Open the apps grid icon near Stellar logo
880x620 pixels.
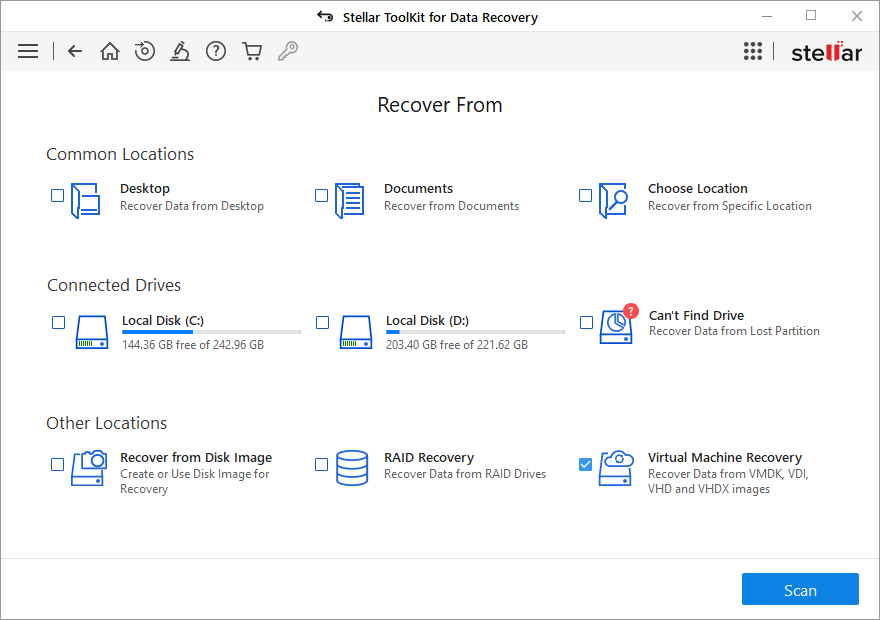753,50
